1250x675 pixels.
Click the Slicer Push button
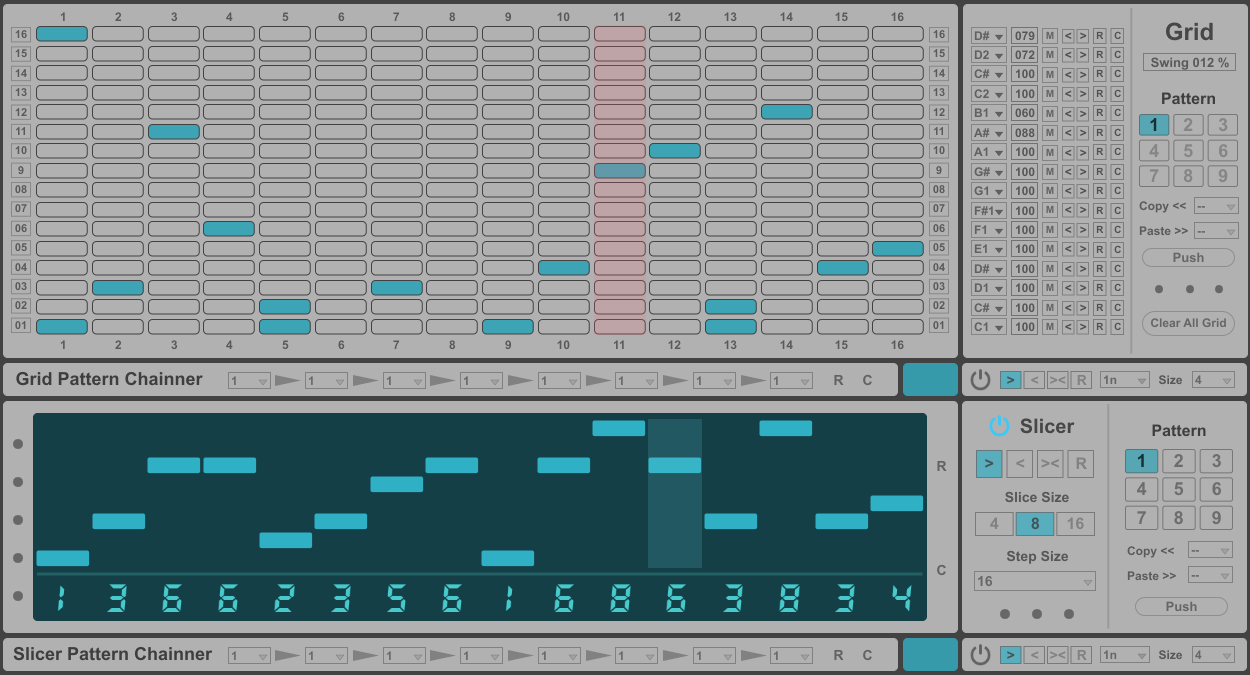[x=1181, y=606]
